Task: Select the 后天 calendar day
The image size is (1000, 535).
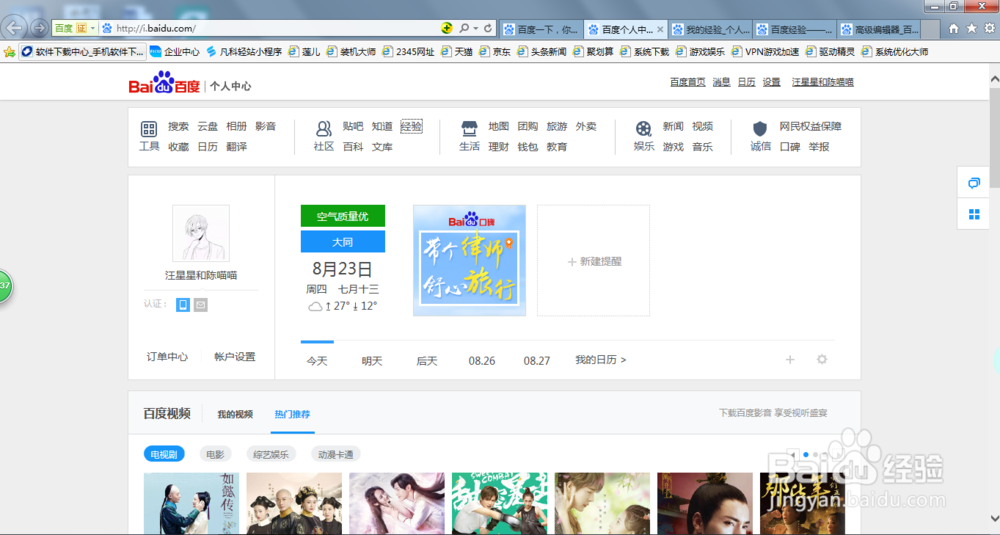Action: tap(427, 361)
